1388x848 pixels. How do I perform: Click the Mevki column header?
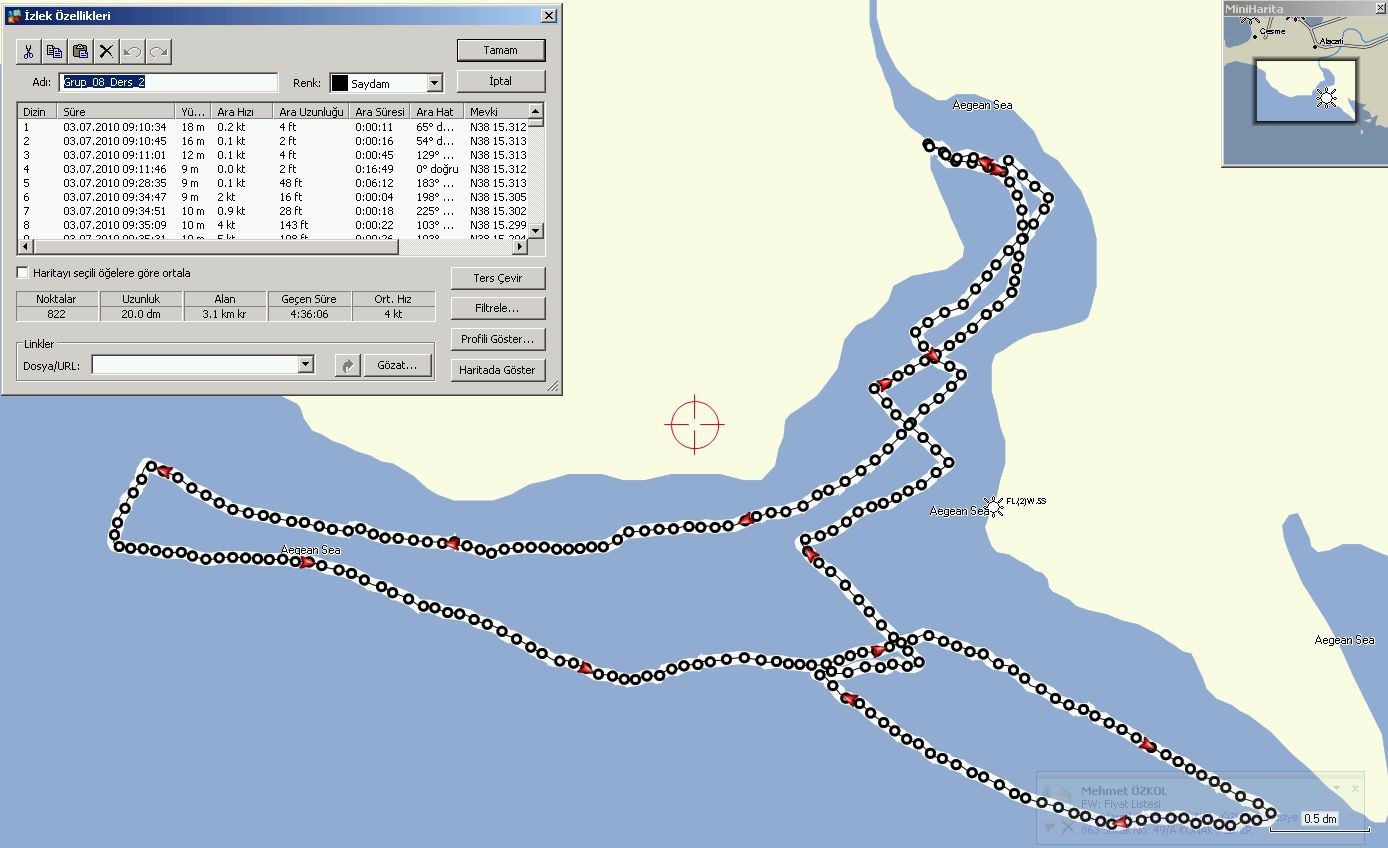coord(496,111)
